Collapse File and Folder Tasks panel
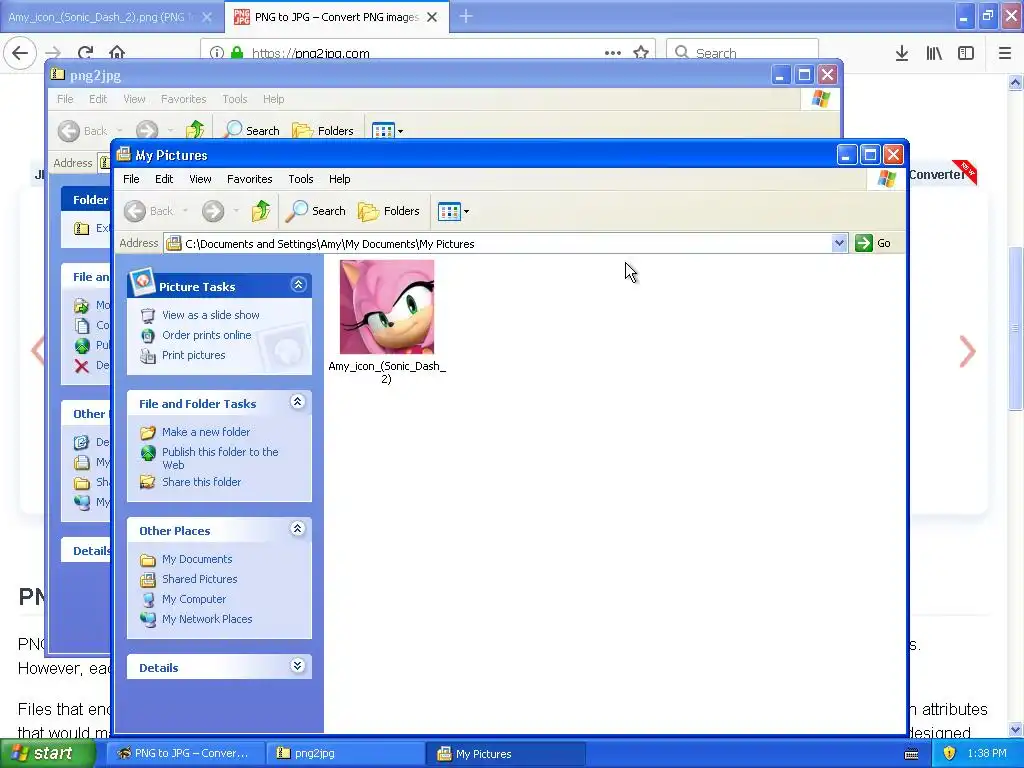 click(297, 402)
